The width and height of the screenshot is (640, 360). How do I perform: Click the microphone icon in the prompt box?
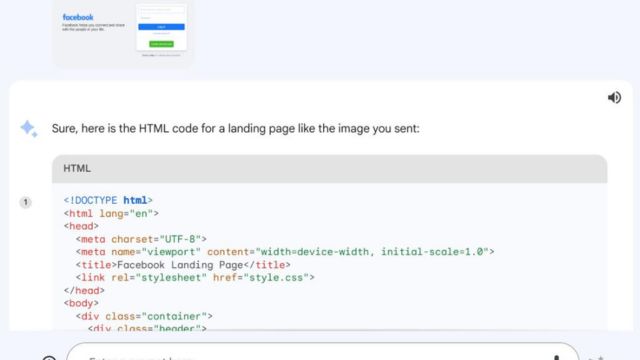[556, 357]
